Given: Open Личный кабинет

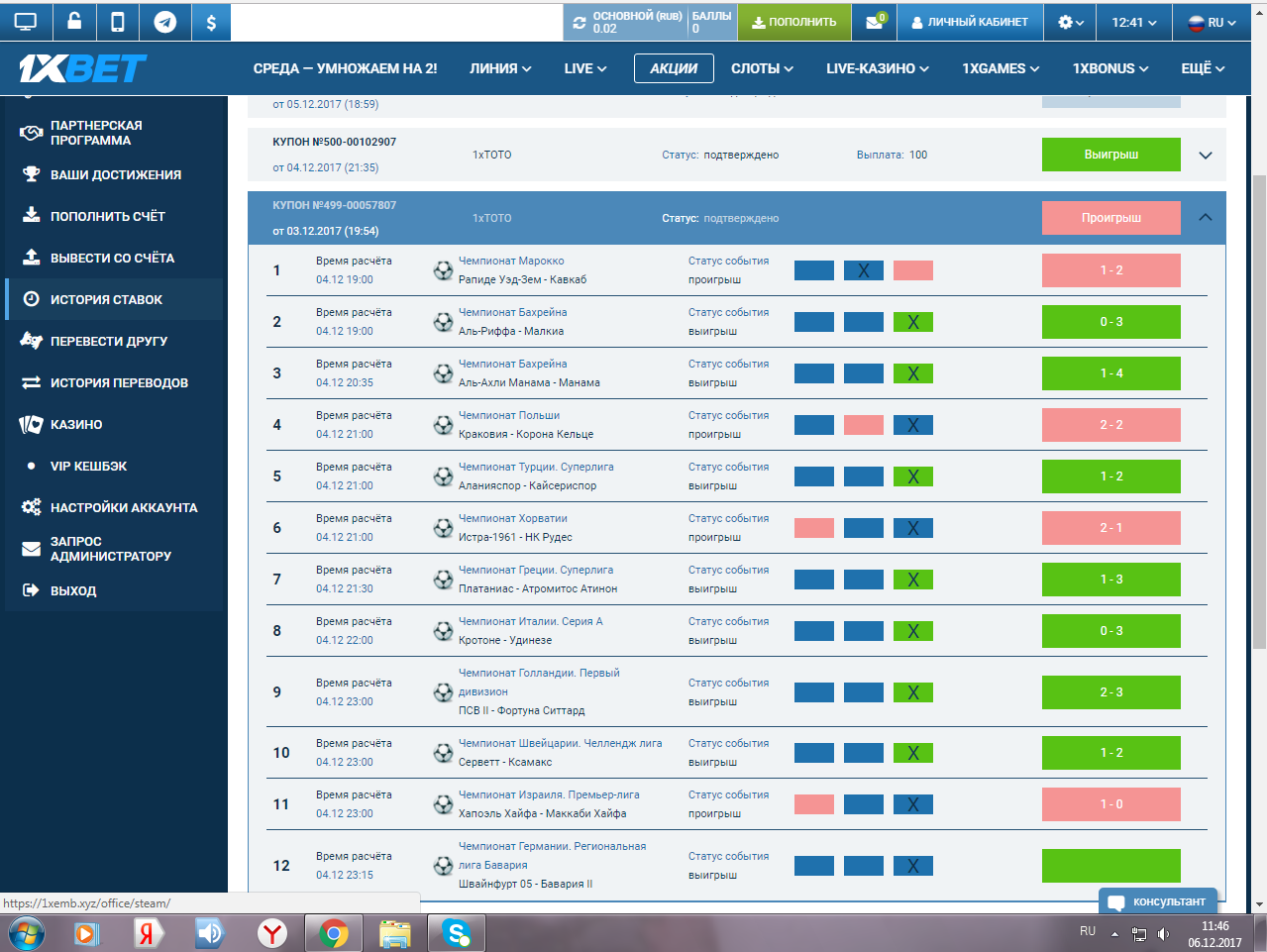Looking at the screenshot, I should click(970, 22).
